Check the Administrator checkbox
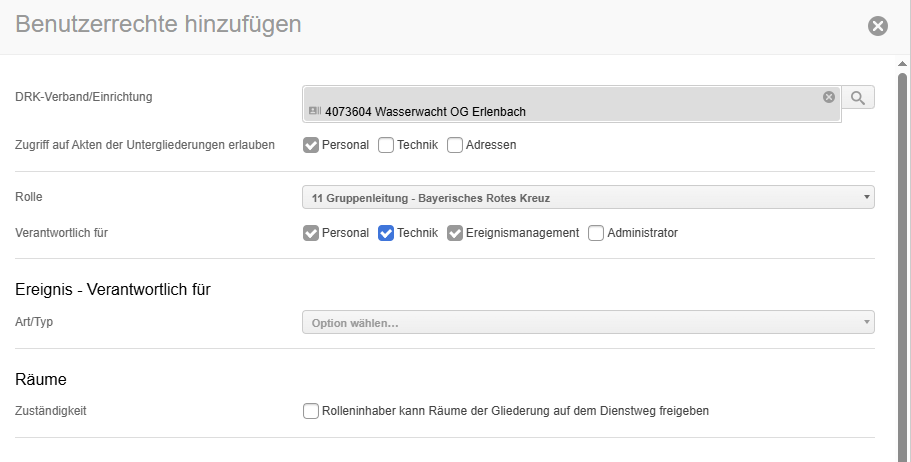This screenshot has height=462, width=911. [x=596, y=233]
